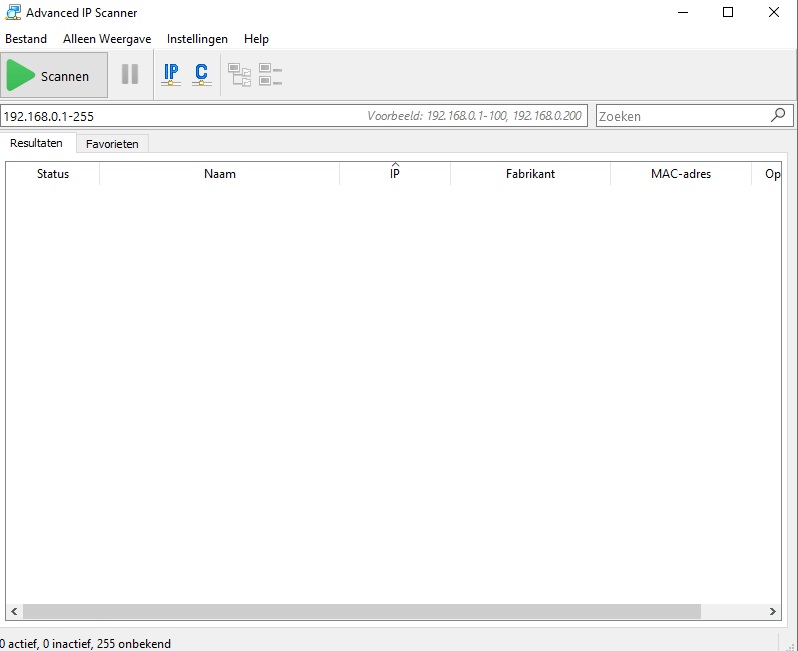Click the horizontal scrollbar thumb
This screenshot has width=798, height=651.
pos(362,611)
